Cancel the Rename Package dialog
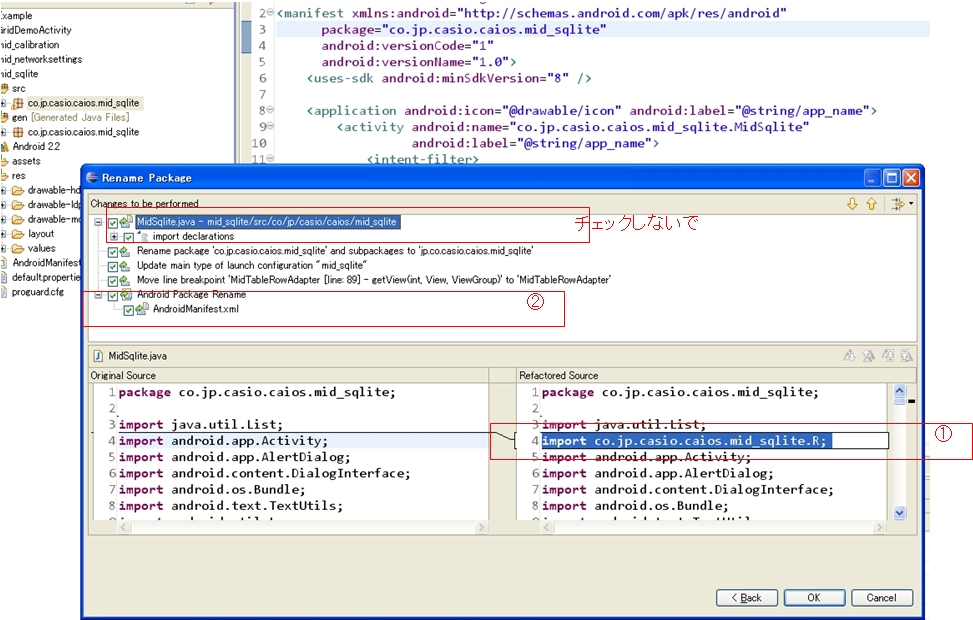 (x=881, y=598)
